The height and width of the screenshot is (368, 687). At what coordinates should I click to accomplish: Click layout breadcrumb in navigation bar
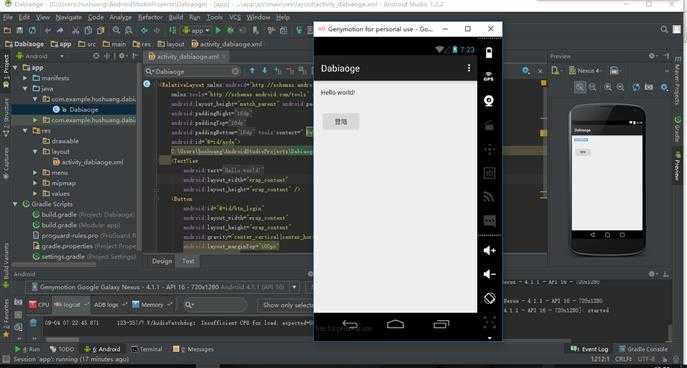click(171, 44)
